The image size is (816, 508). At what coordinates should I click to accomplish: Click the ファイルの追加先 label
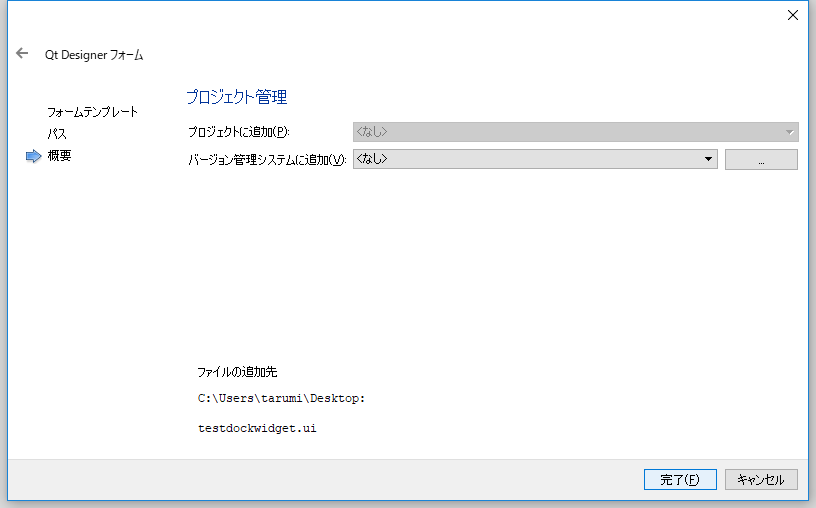pos(236,372)
